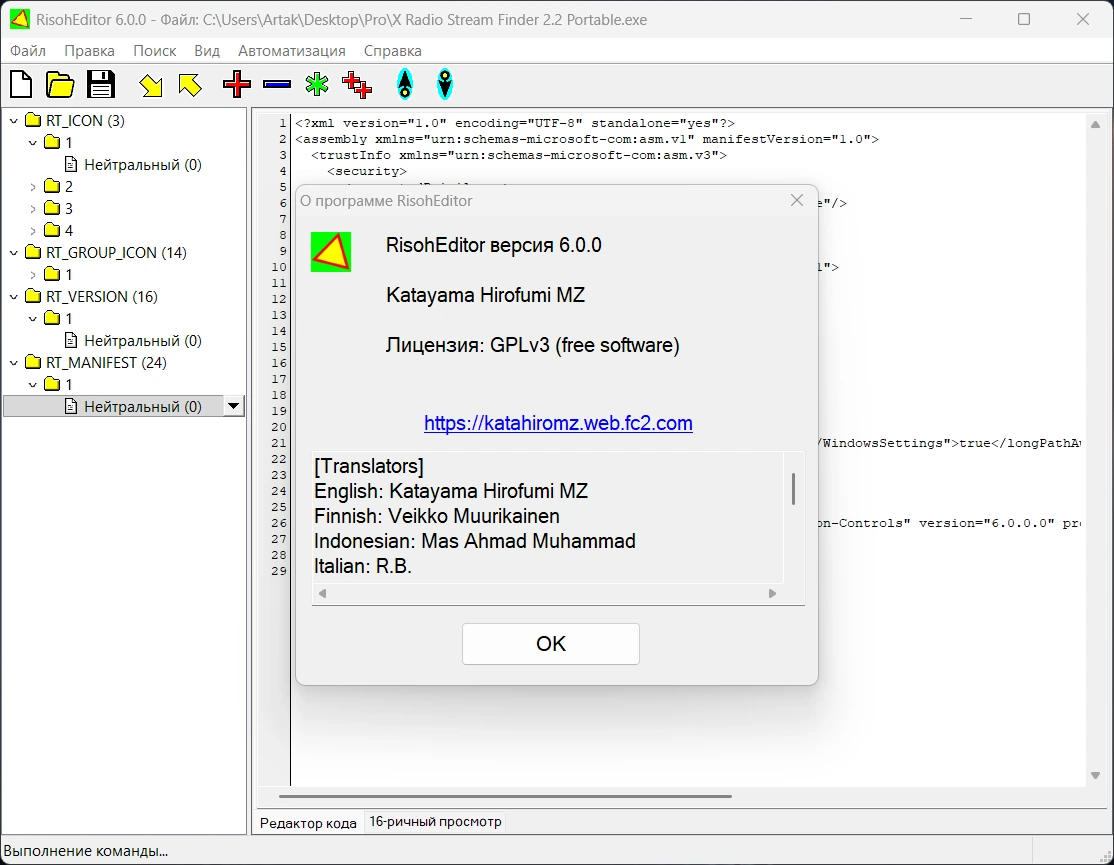Select Нейтральный (0) under RT_ICON

(143, 165)
